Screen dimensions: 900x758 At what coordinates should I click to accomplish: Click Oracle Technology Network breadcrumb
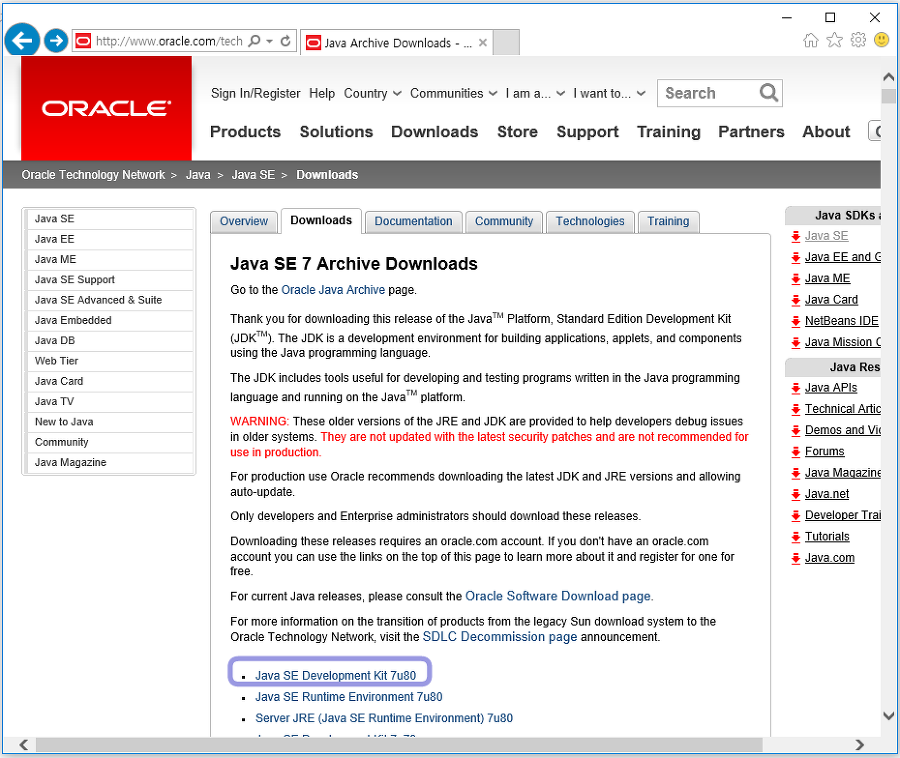[x=93, y=174]
